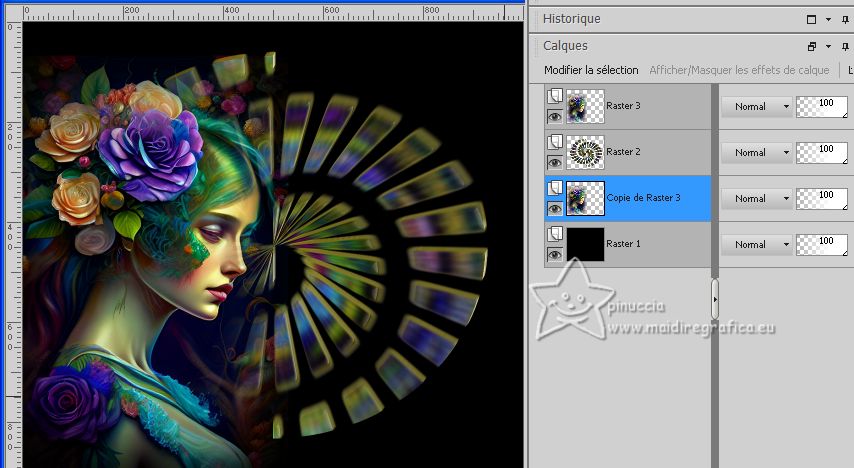The image size is (854, 468).
Task: Pin the Historique panel
Action: [x=846, y=19]
